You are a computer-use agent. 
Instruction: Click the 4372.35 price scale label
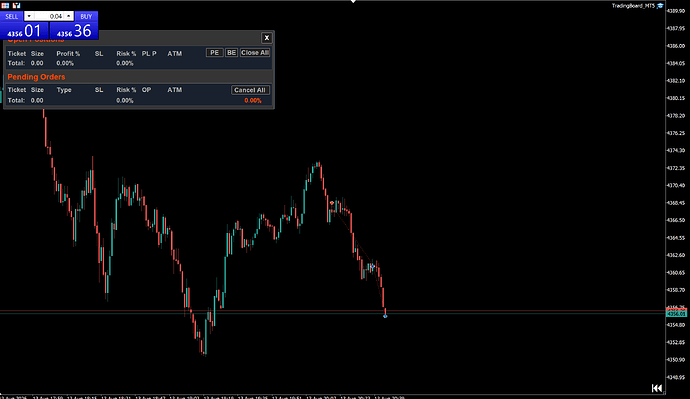coord(676,168)
